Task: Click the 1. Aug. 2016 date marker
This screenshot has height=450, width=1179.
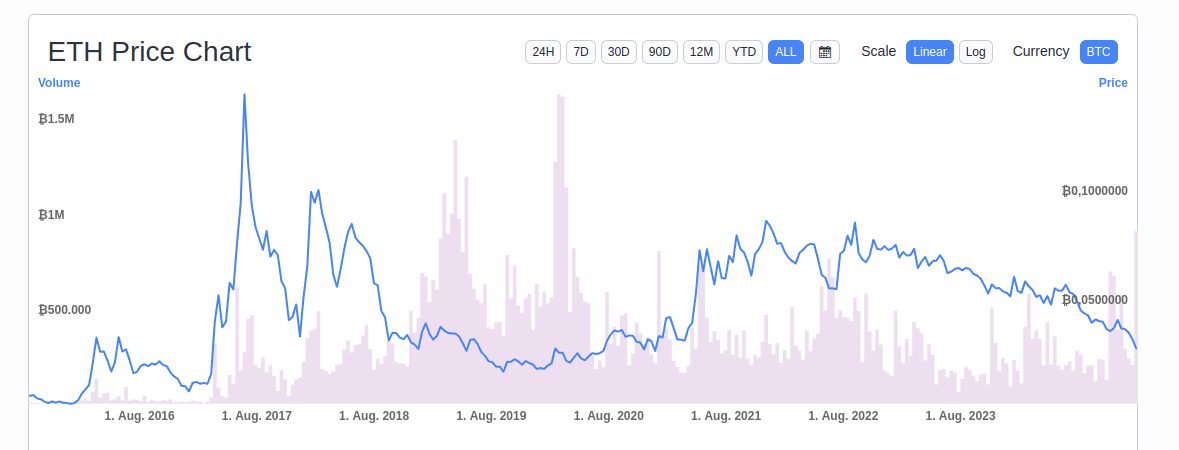Action: click(x=140, y=416)
